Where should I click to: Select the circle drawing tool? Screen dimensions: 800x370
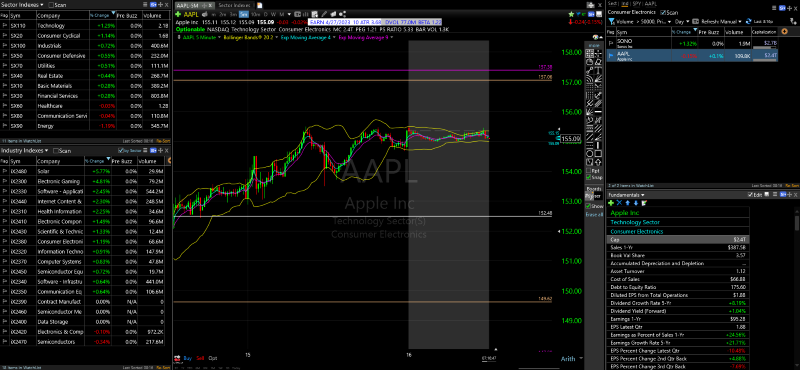tap(589, 154)
